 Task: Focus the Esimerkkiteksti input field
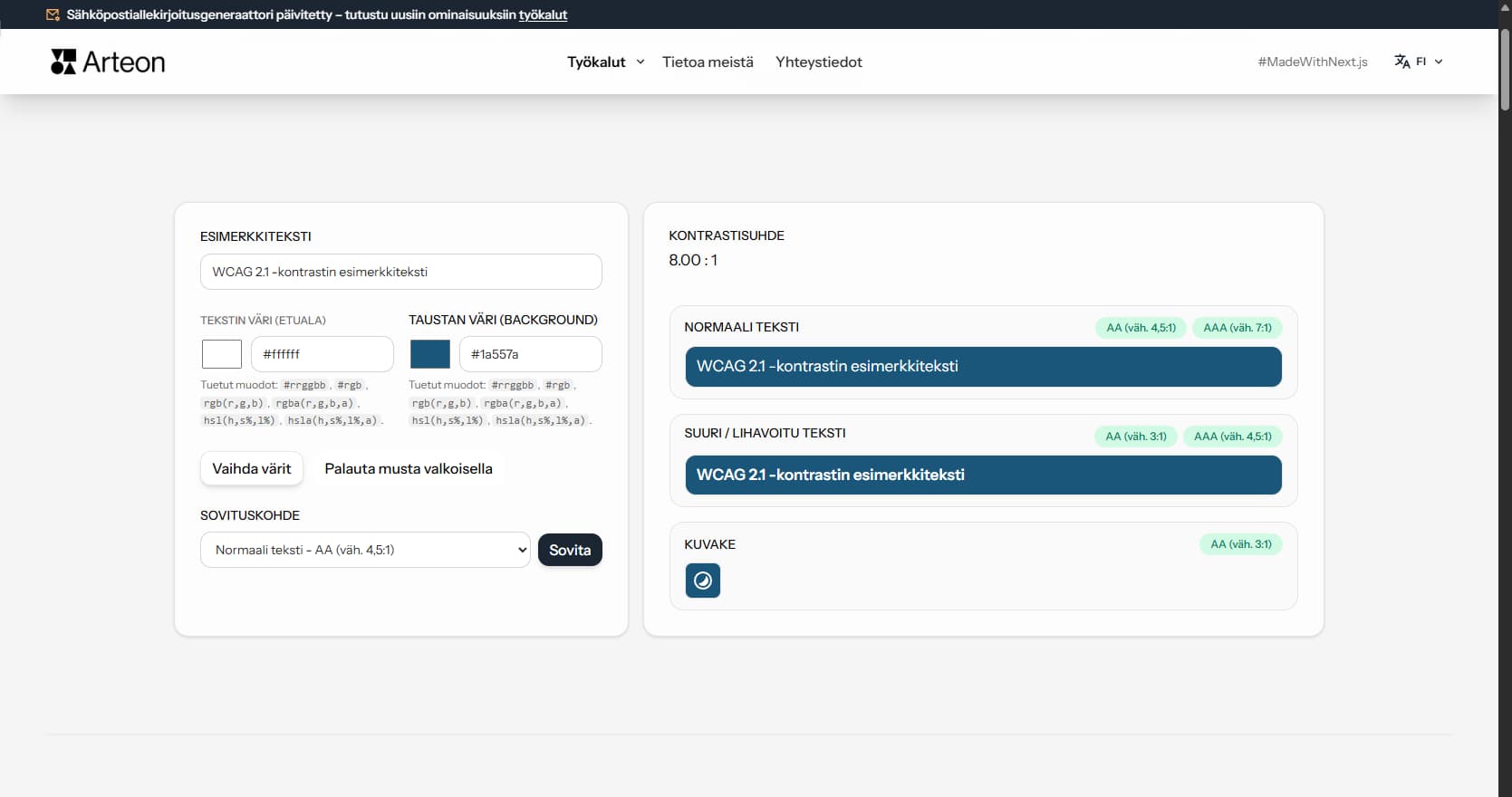point(400,272)
